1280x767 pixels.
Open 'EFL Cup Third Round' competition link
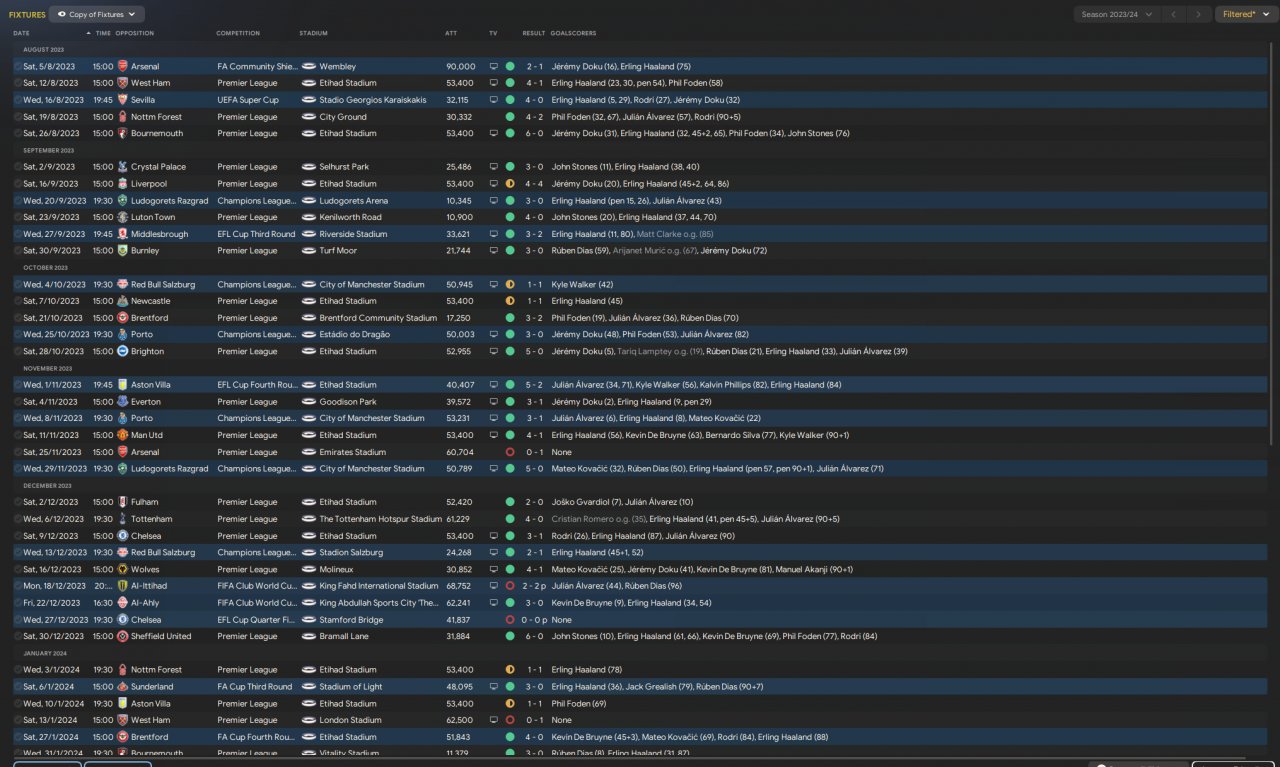[x=256, y=234]
